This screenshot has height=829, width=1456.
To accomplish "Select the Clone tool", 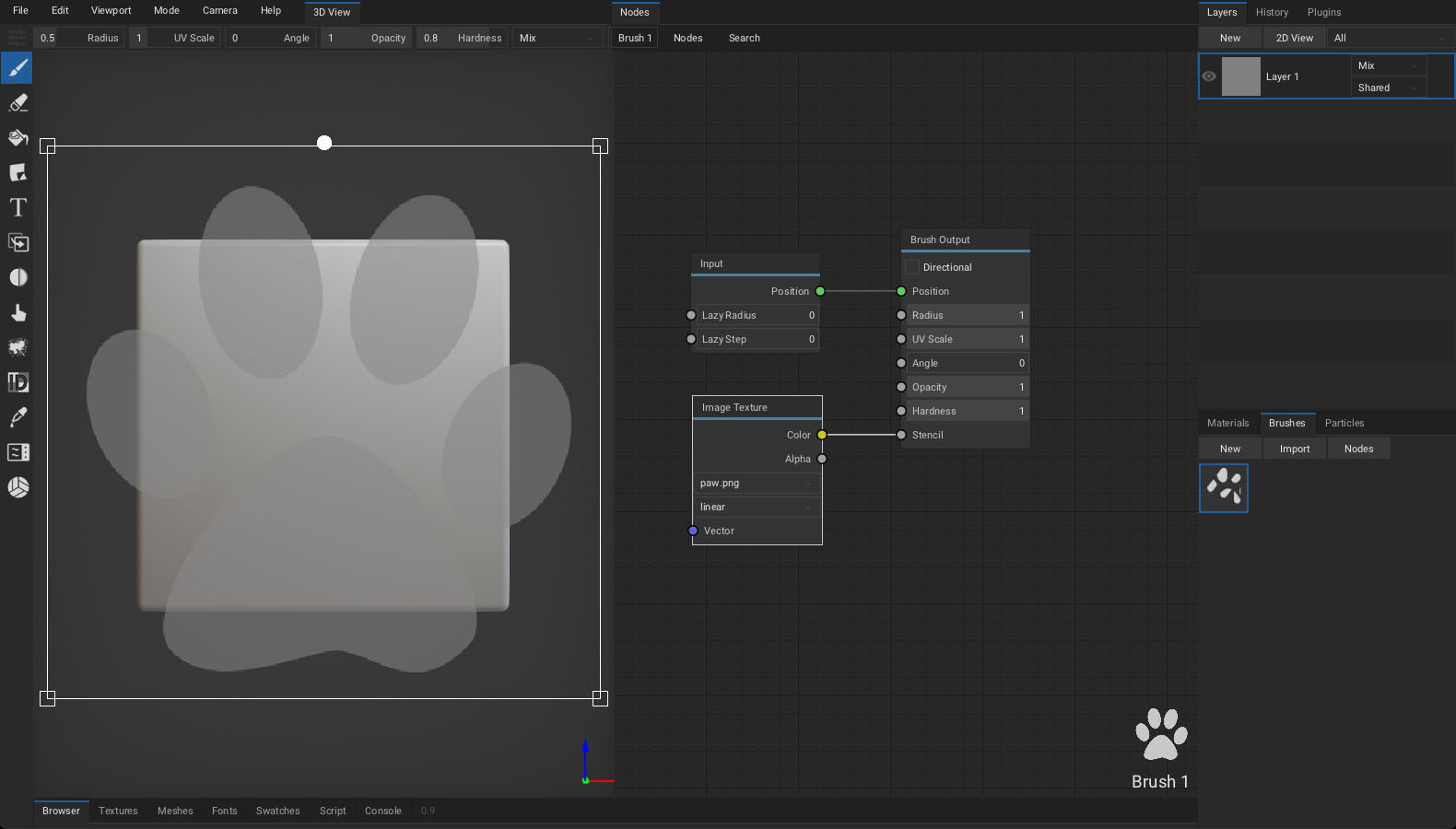I will click(18, 243).
